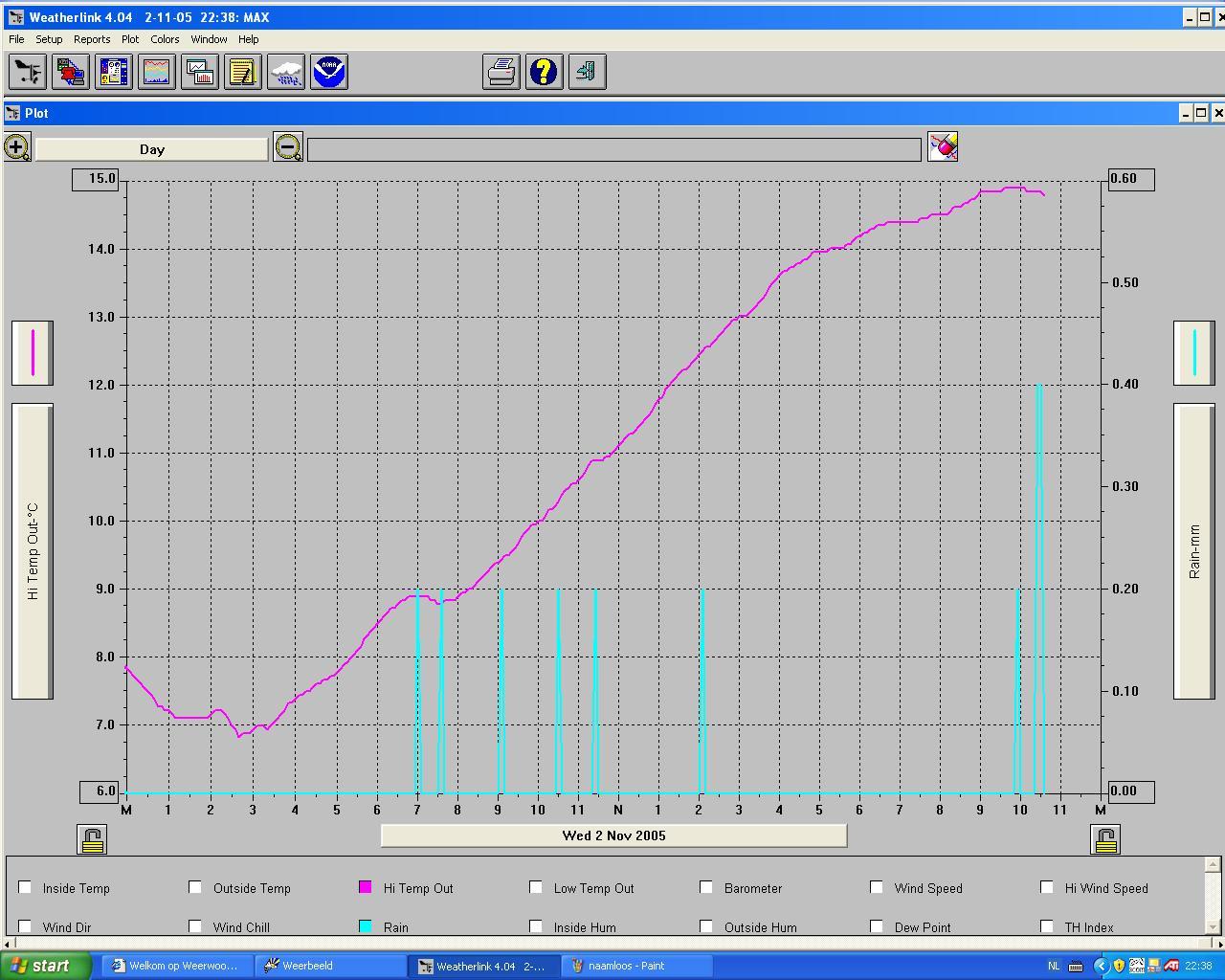The image size is (1225, 980).
Task: Open the NOAA reports toolbar icon
Action: coord(328,72)
